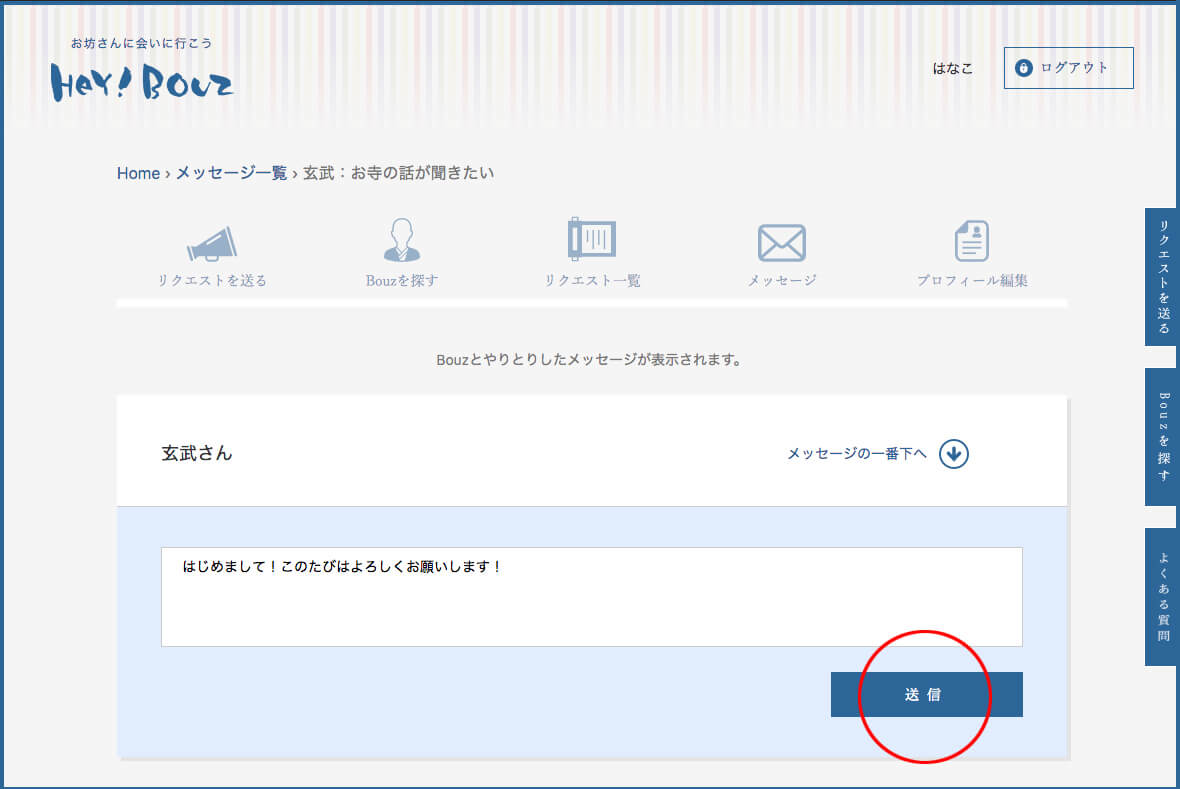This screenshot has width=1180, height=789.
Task: Select the プロフィール編集 navigation label
Action: [x=971, y=281]
